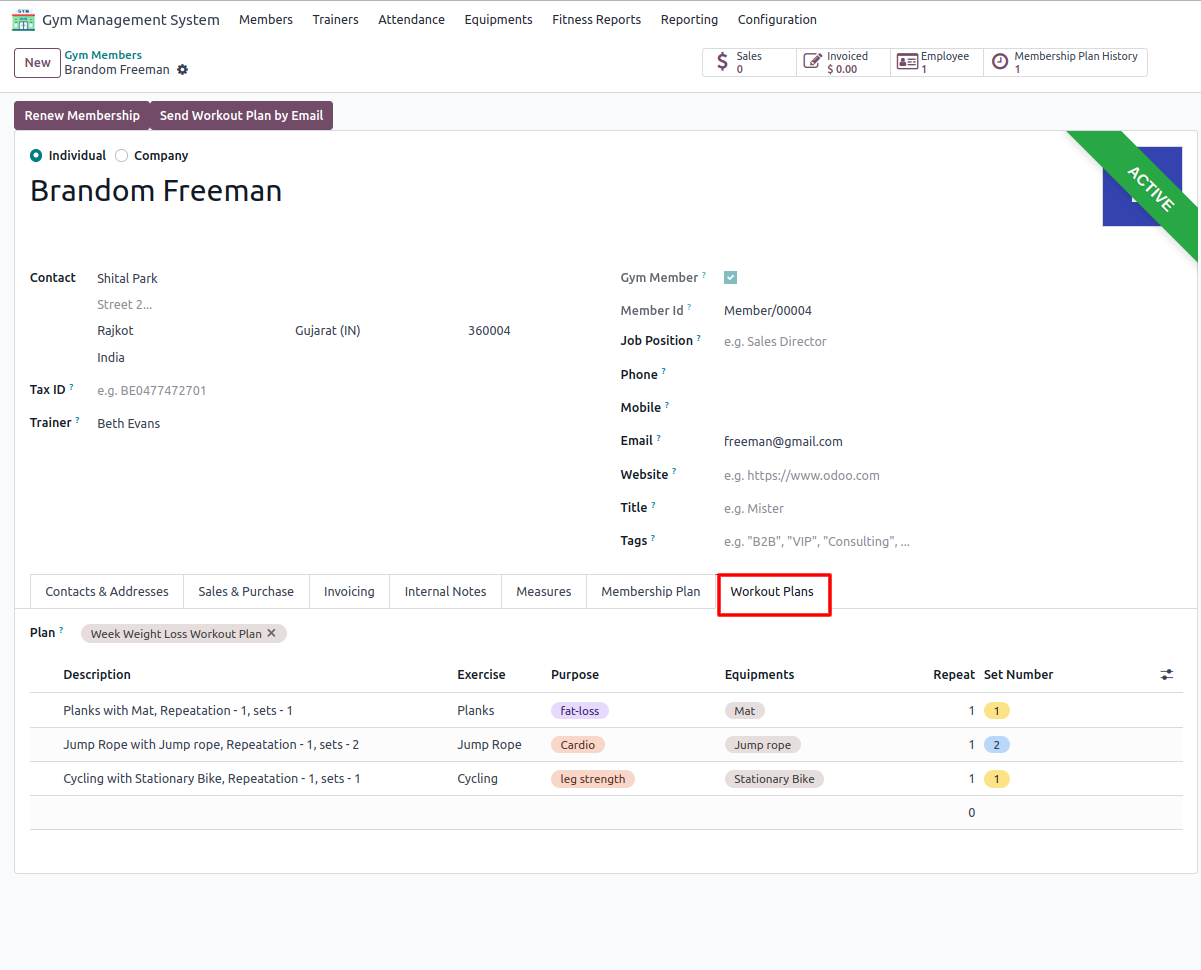This screenshot has height=970, width=1201.
Task: Switch to the Membership Plan tab
Action: point(651,591)
